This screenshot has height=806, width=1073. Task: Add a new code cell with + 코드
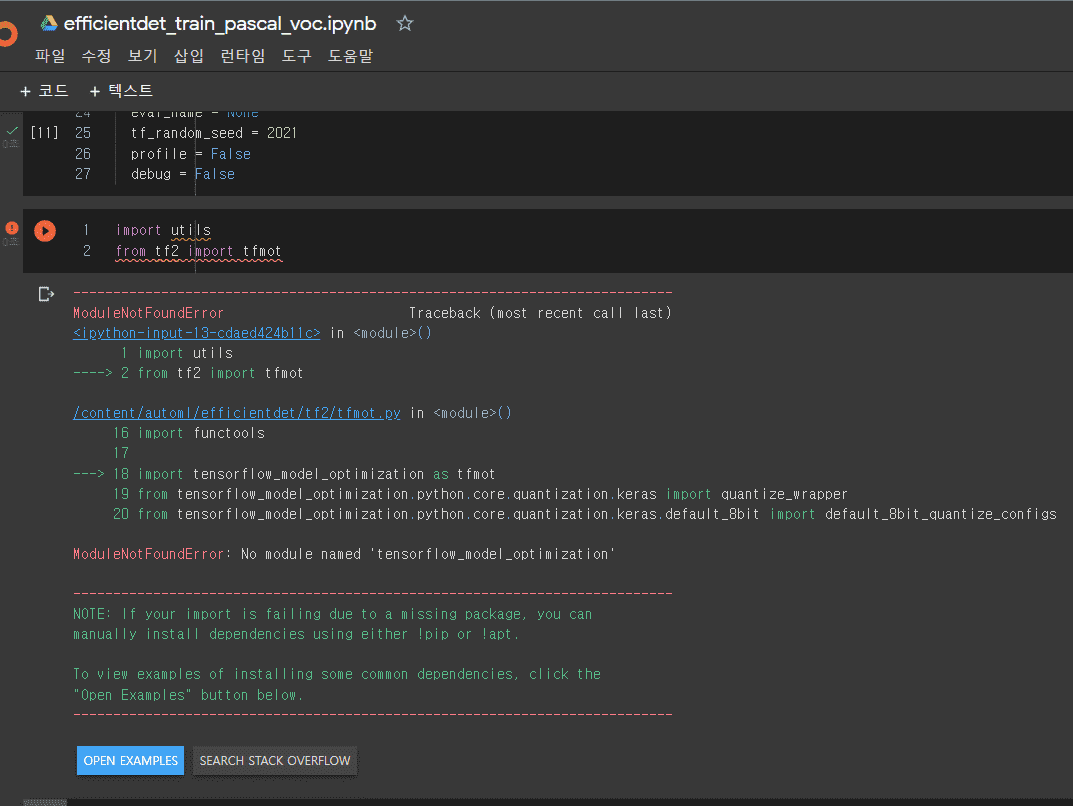click(44, 91)
